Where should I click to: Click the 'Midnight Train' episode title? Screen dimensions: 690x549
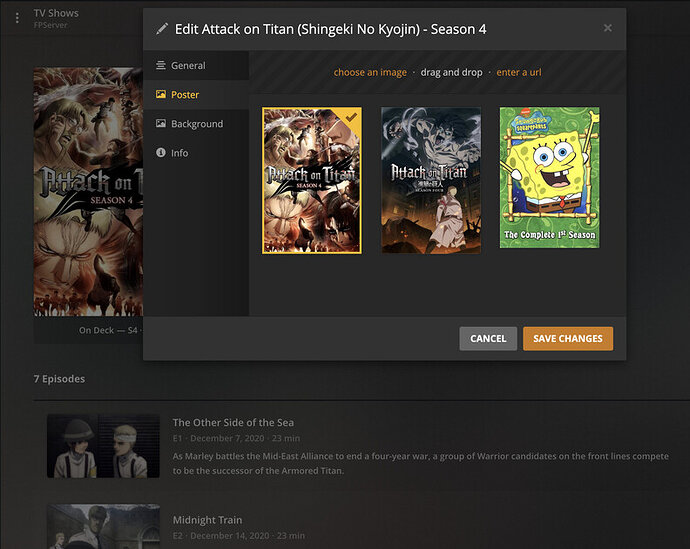(207, 520)
